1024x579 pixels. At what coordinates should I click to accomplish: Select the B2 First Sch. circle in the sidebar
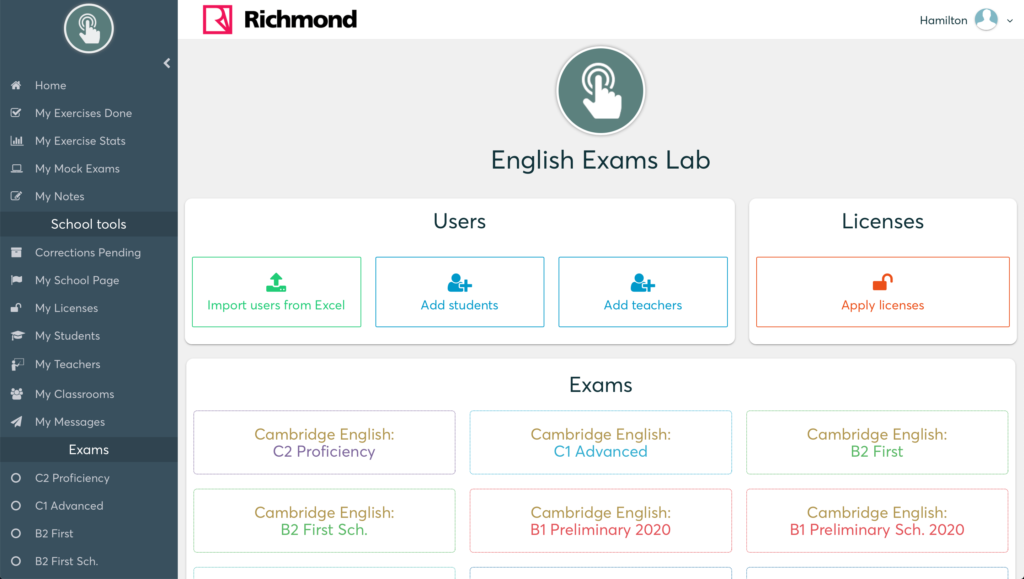(x=16, y=562)
